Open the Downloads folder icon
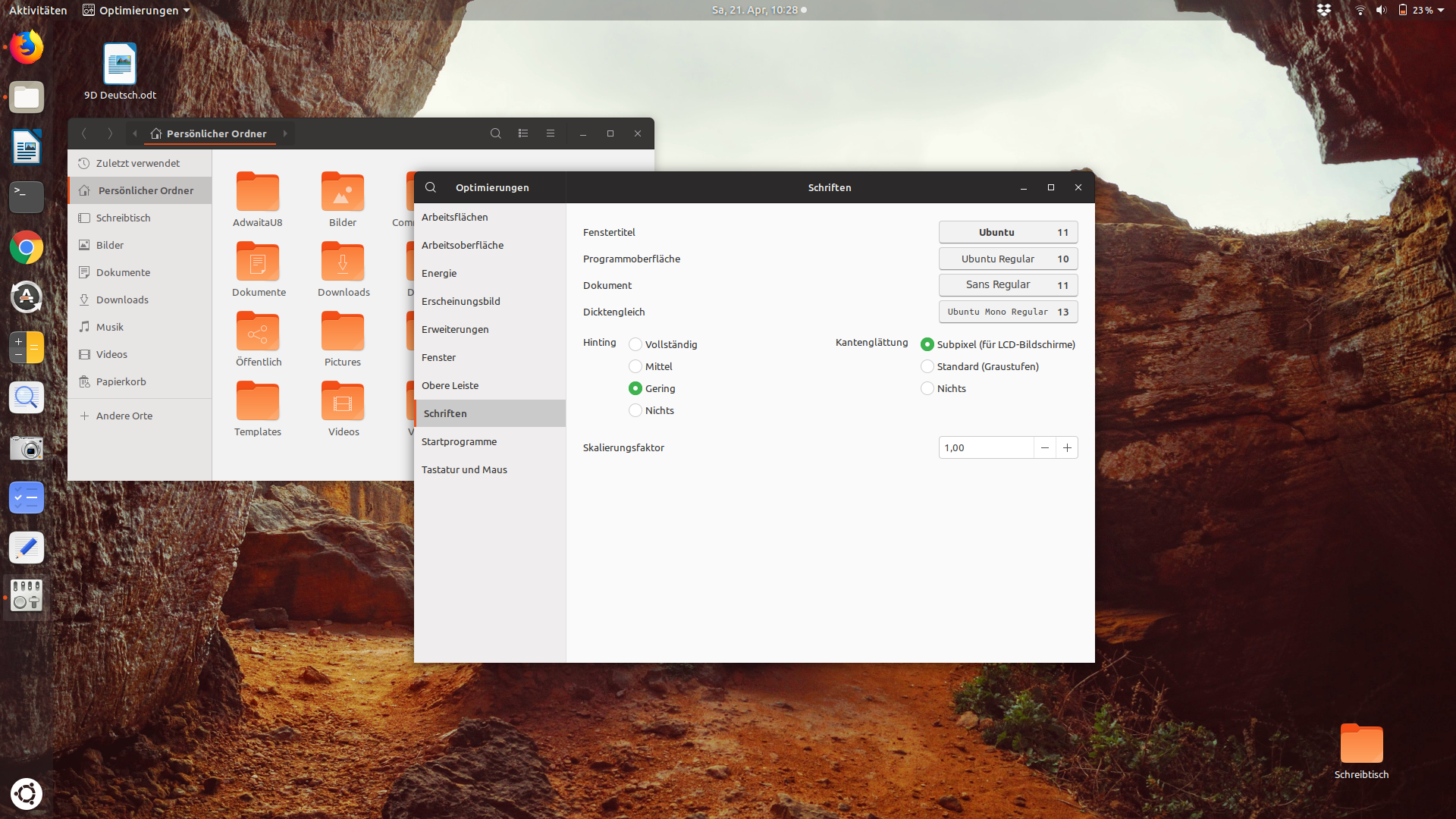The image size is (1456, 819). [x=343, y=263]
